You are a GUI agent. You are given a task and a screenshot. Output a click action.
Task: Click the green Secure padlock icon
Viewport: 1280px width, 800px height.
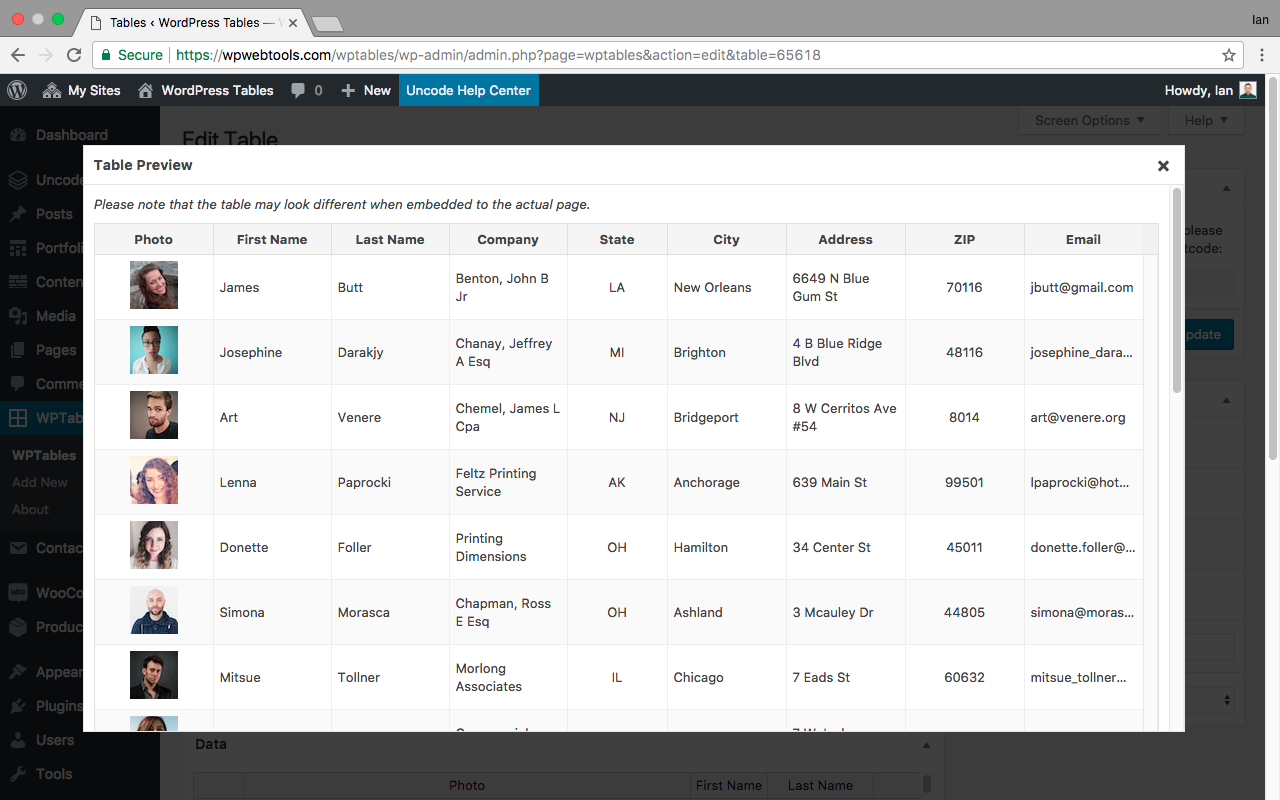coord(106,55)
